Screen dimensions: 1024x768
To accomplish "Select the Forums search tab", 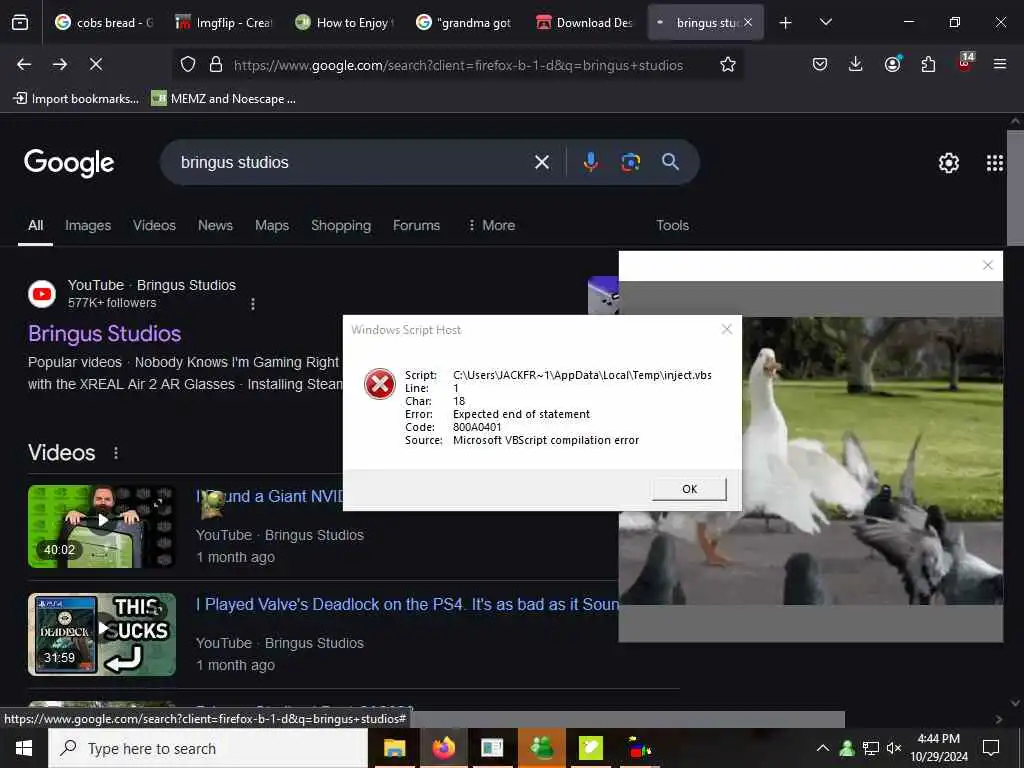I will pyautogui.click(x=416, y=225).
